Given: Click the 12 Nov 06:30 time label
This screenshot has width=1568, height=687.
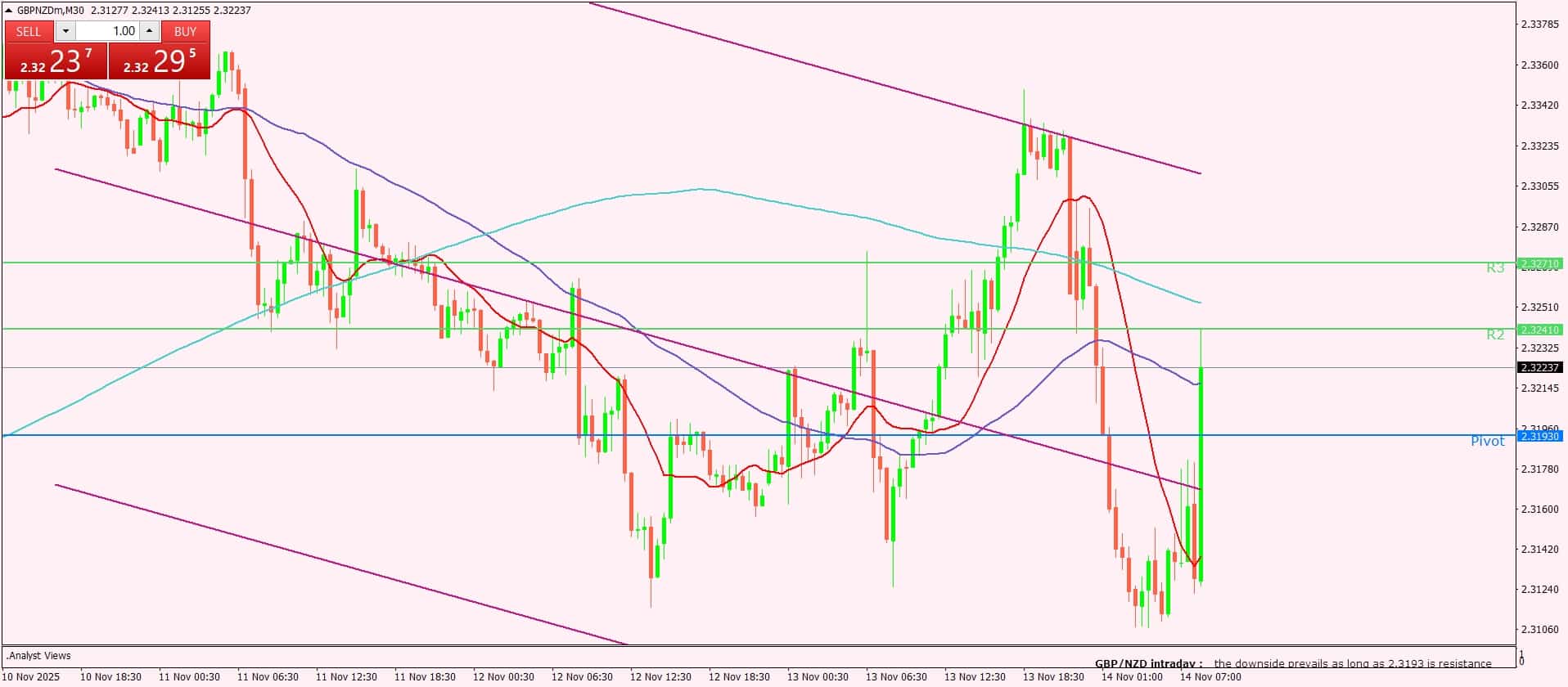Looking at the screenshot, I should (582, 676).
